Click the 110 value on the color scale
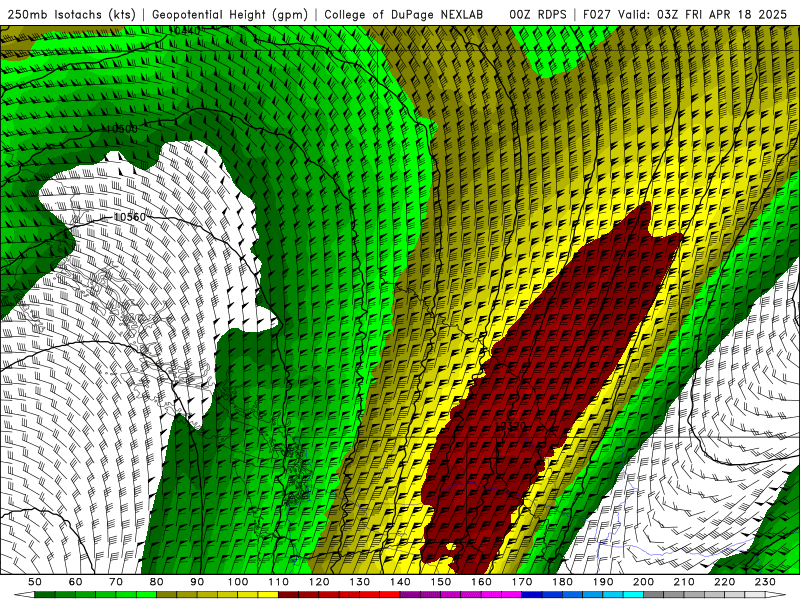Viewport: 800px width, 600px height. (x=279, y=582)
